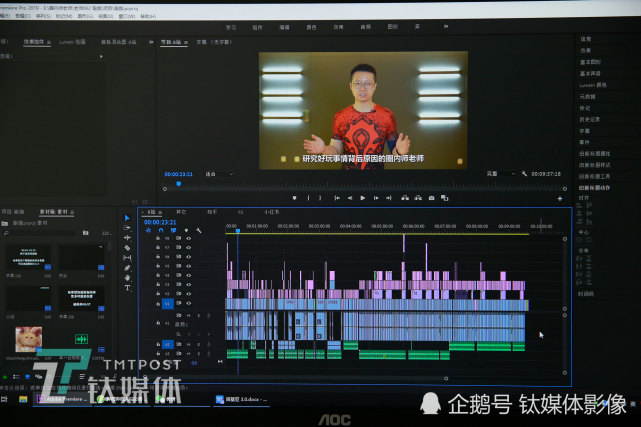Go to In point in Program monitor
641x427 pixels.
coord(337,198)
